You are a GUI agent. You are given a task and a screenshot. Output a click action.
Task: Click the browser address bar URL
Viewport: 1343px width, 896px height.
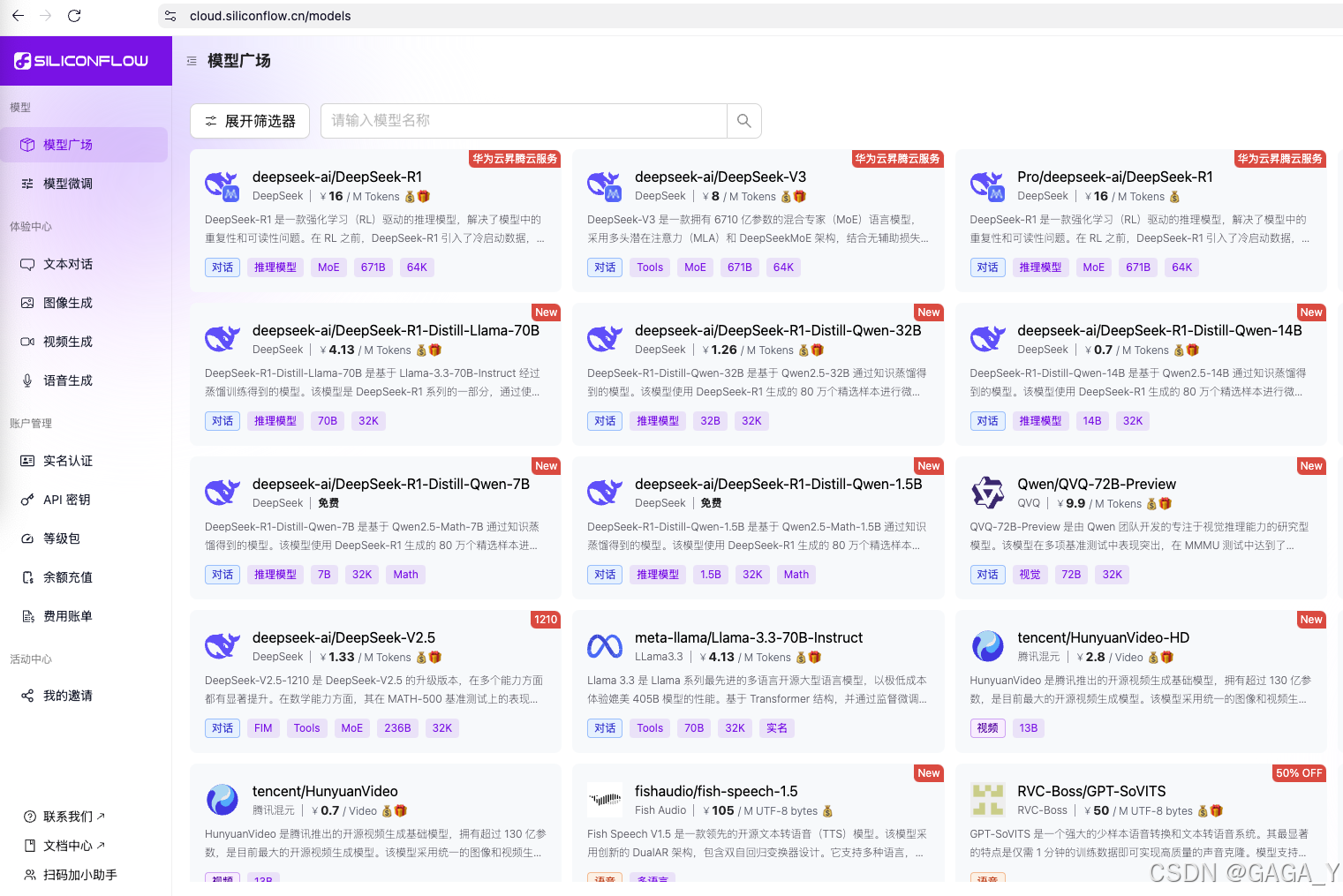pyautogui.click(x=270, y=16)
